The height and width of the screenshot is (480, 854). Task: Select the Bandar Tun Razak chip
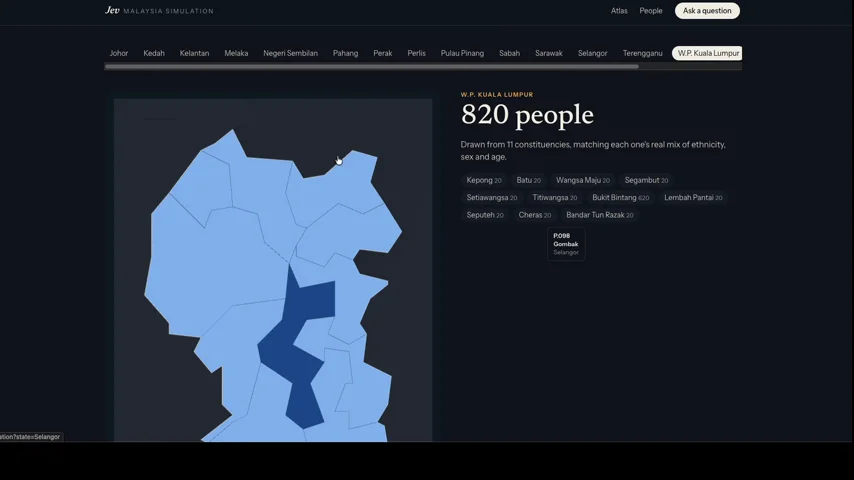(x=599, y=215)
